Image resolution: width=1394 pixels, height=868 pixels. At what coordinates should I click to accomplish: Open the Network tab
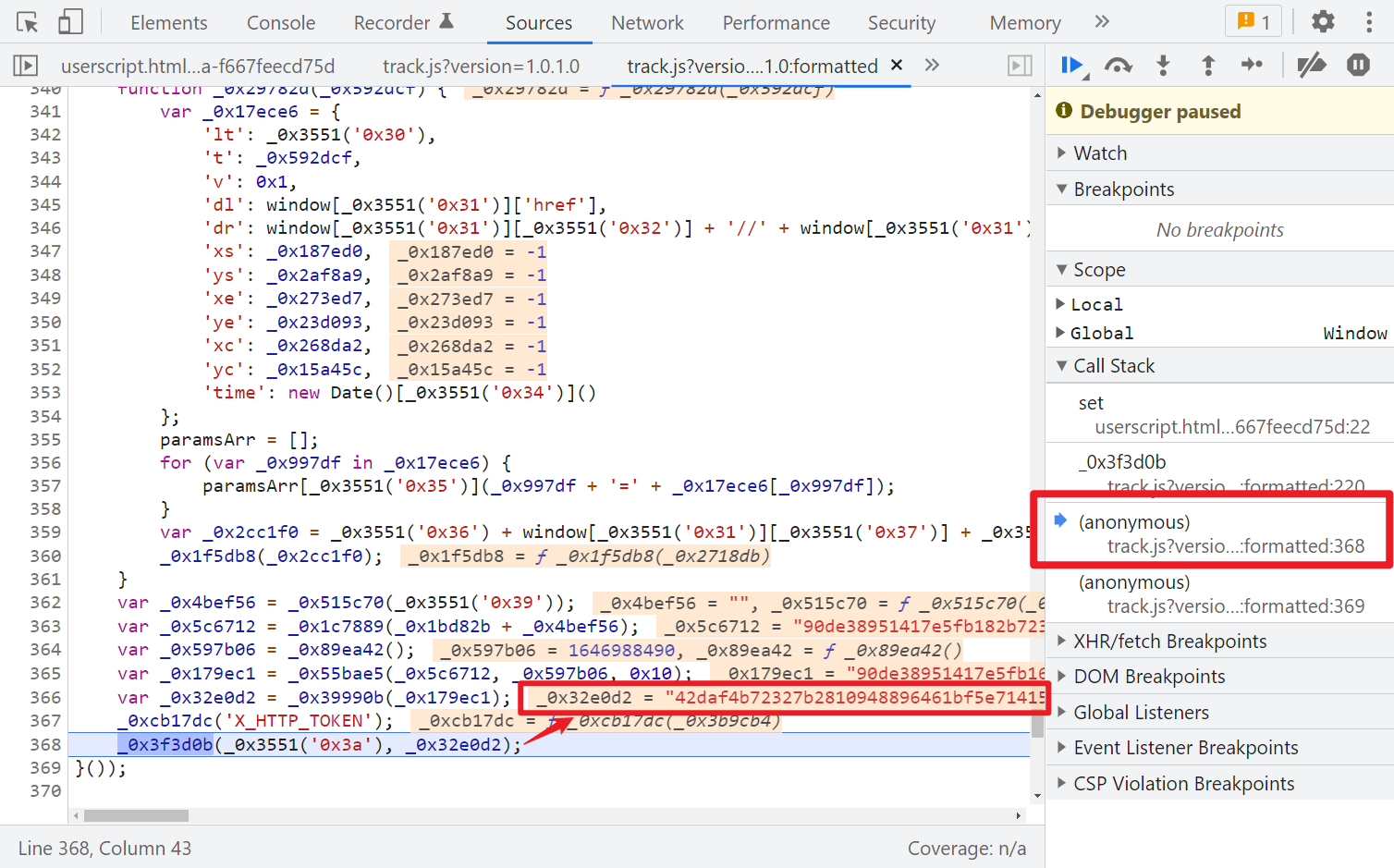tap(647, 22)
